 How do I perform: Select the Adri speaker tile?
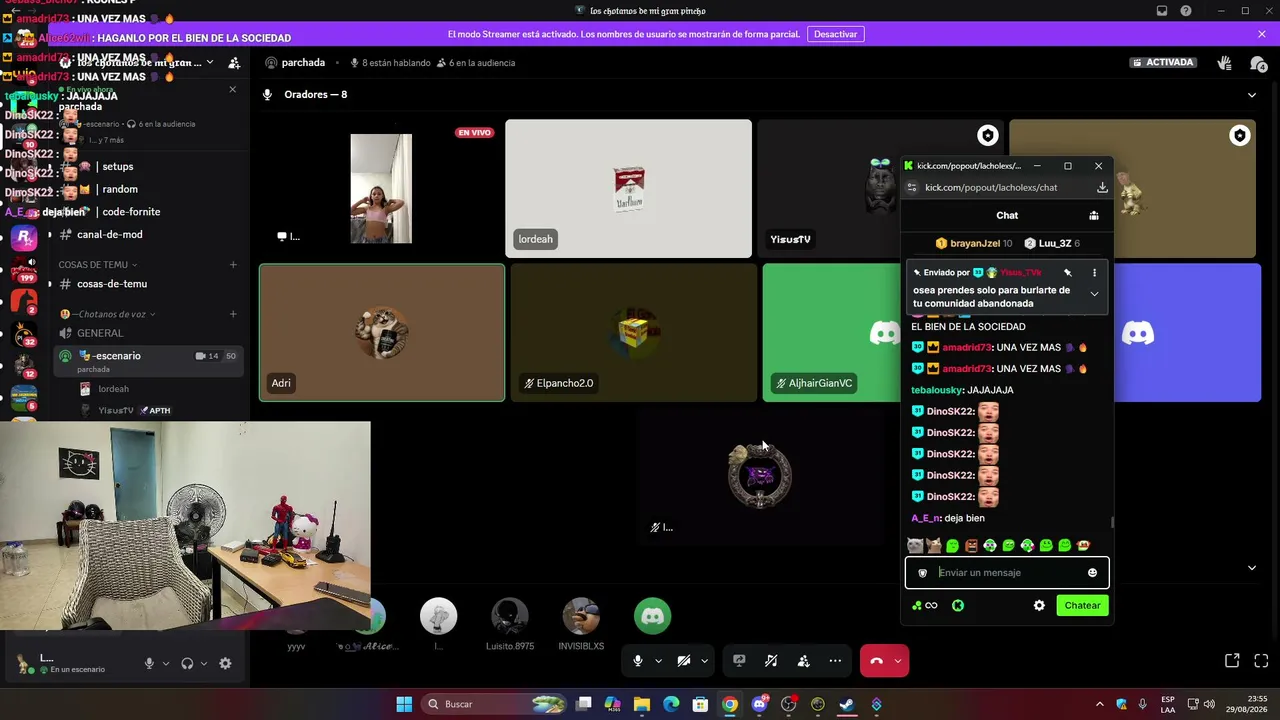(382, 333)
